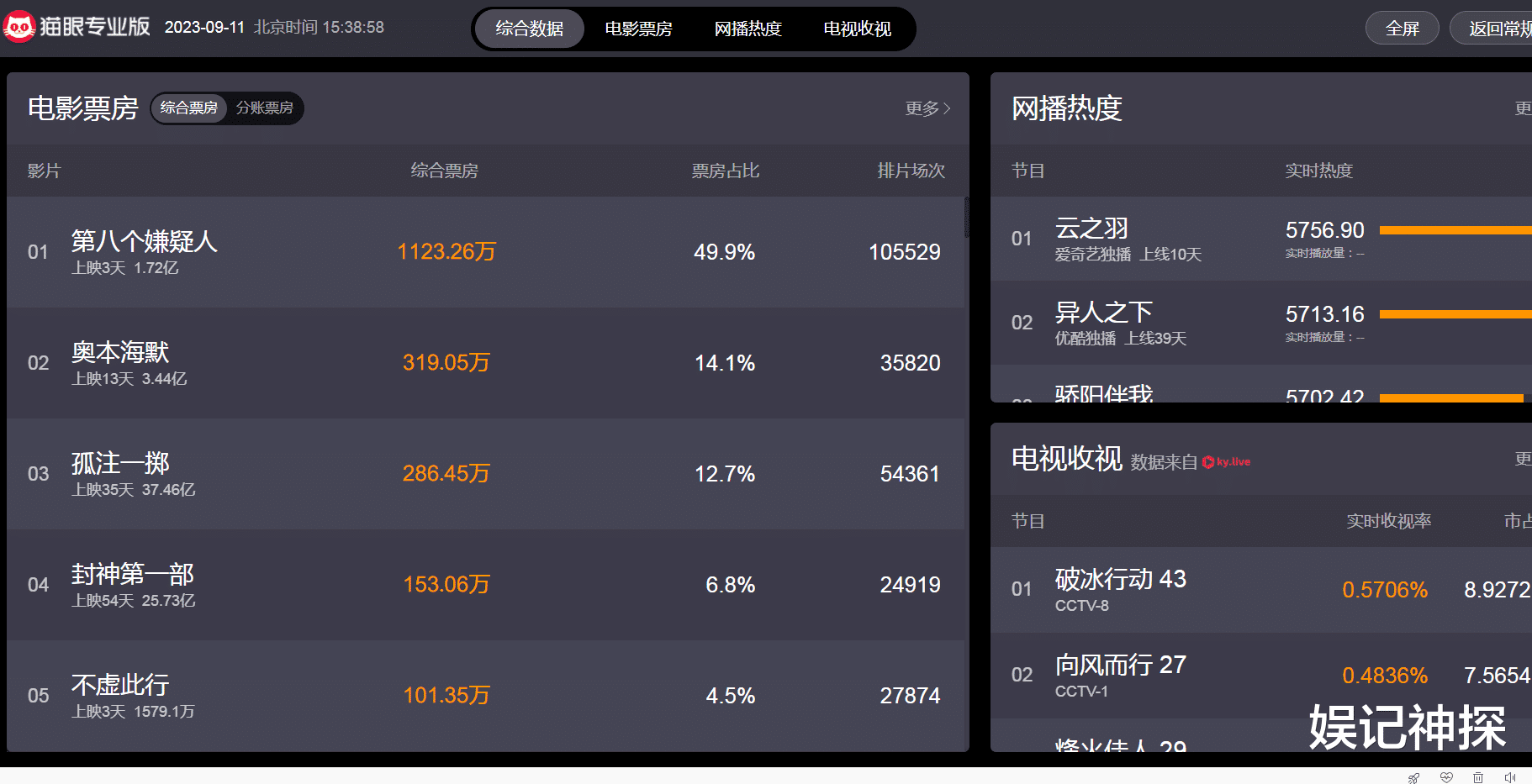Screen dimensions: 1532x784
Task: Click the 全屏 fullscreen button
Action: coord(1403,29)
